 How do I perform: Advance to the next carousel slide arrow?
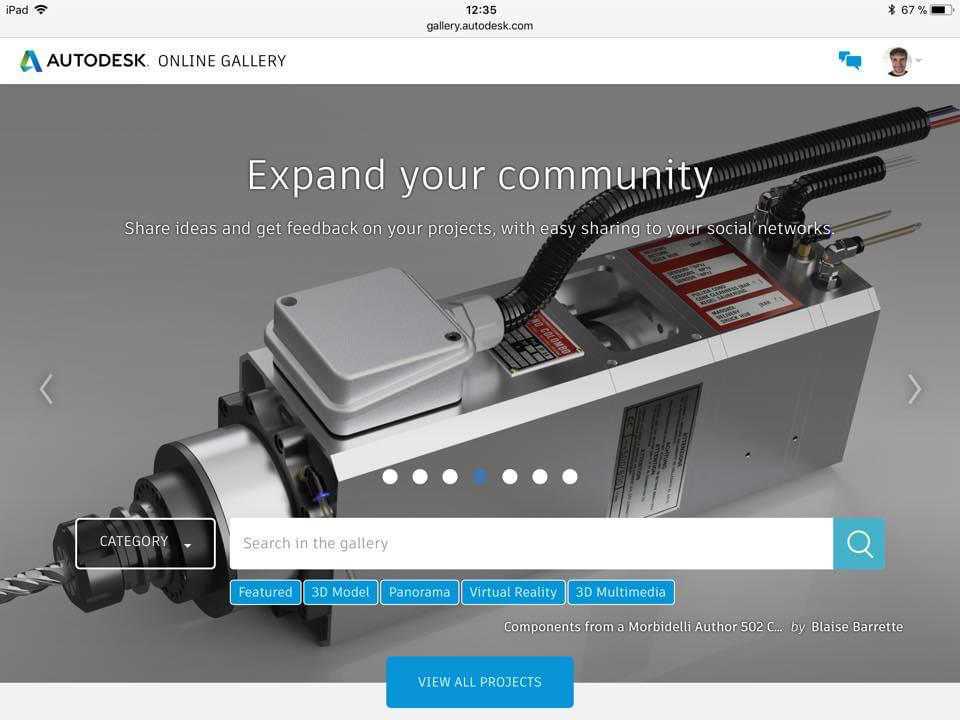click(914, 389)
